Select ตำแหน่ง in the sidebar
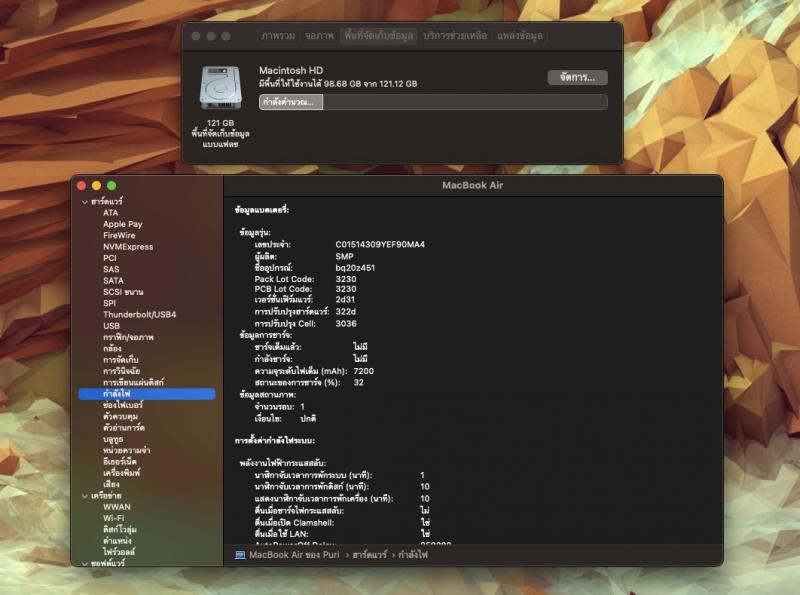The height and width of the screenshot is (595, 800). (x=117, y=540)
